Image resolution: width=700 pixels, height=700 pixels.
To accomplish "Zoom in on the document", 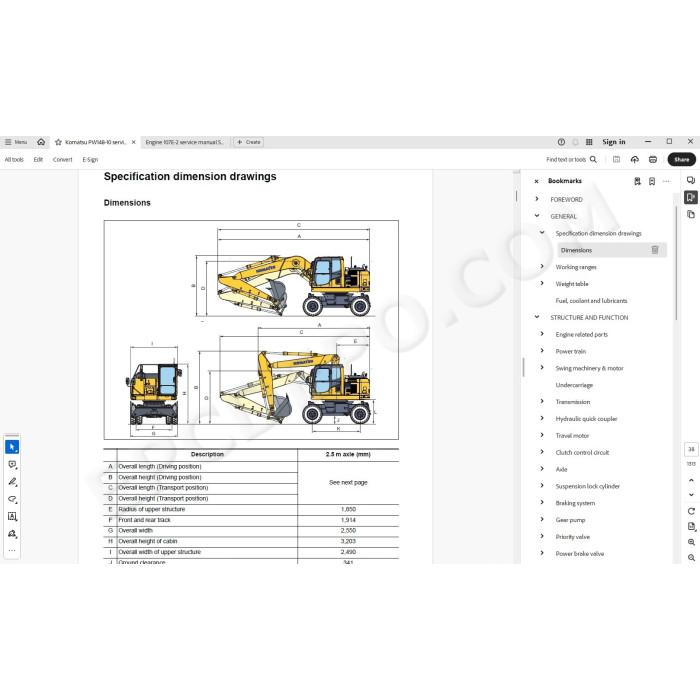I will (x=691, y=542).
